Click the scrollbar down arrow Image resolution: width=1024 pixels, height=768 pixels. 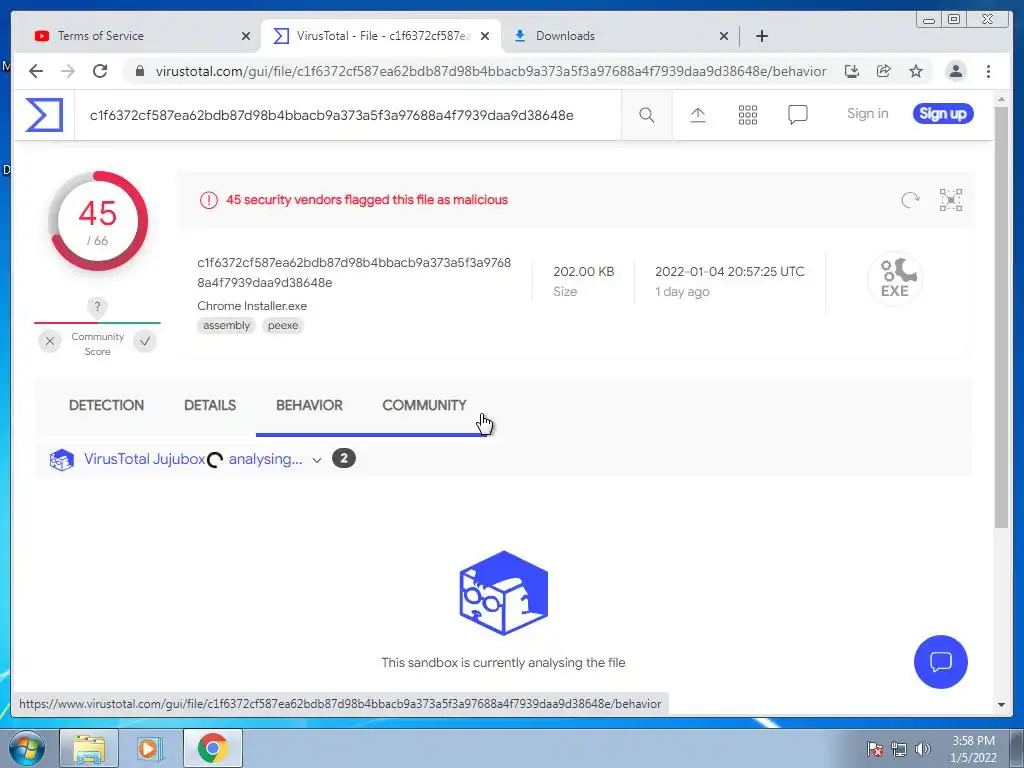pyautogui.click(x=1001, y=705)
